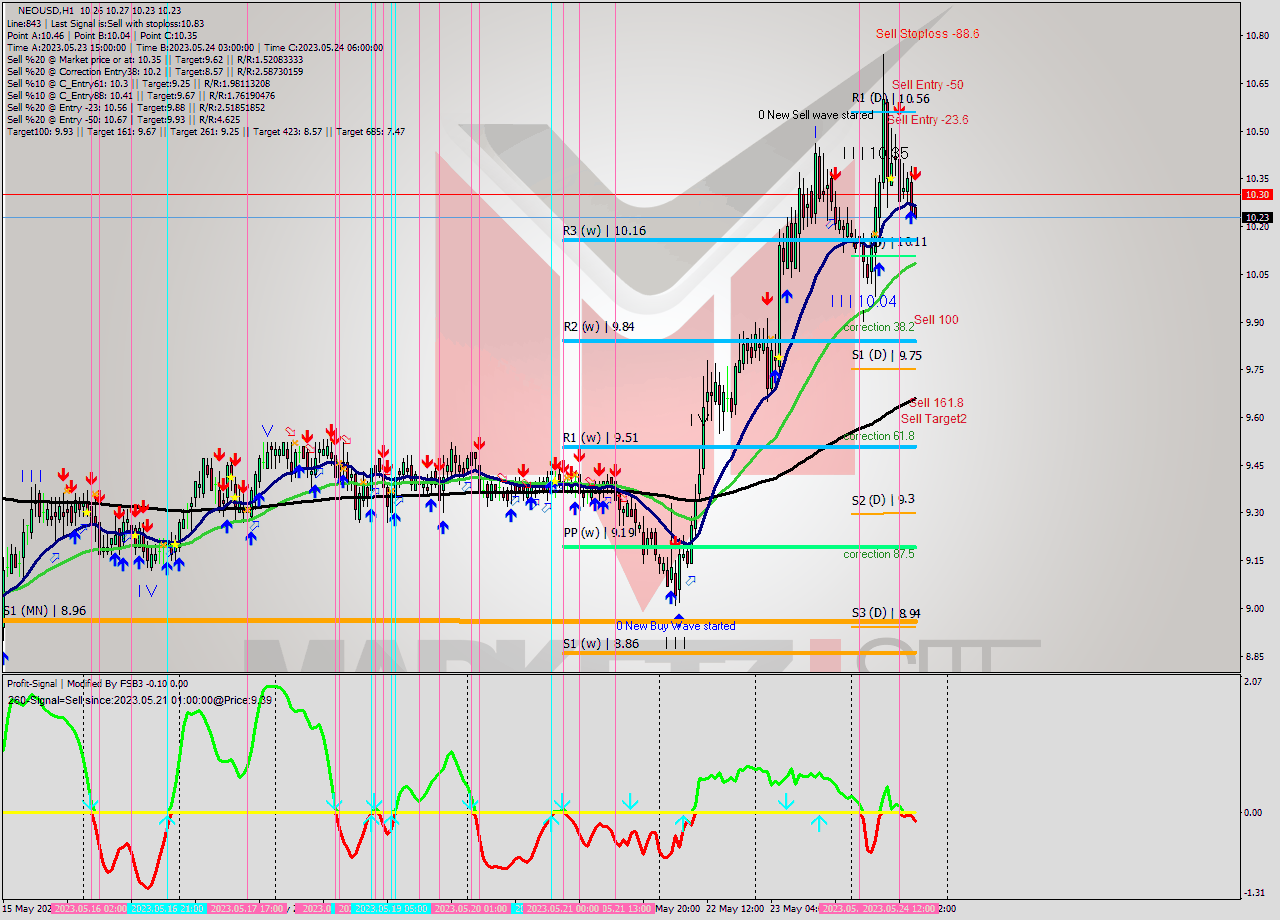
Task: Click the red 10.30 price tag on axis
Action: (1257, 195)
